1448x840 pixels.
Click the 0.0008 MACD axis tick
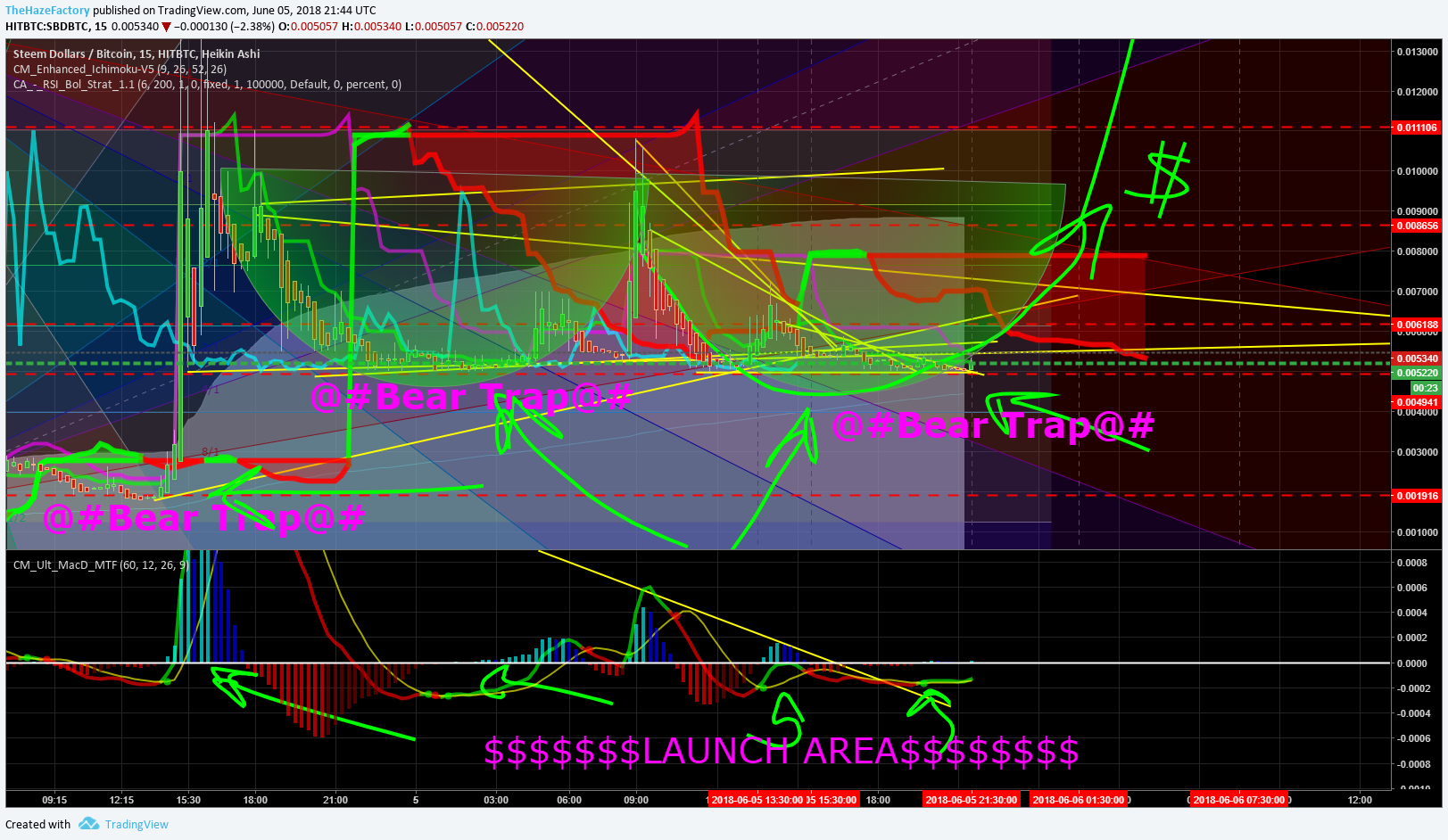point(1412,563)
